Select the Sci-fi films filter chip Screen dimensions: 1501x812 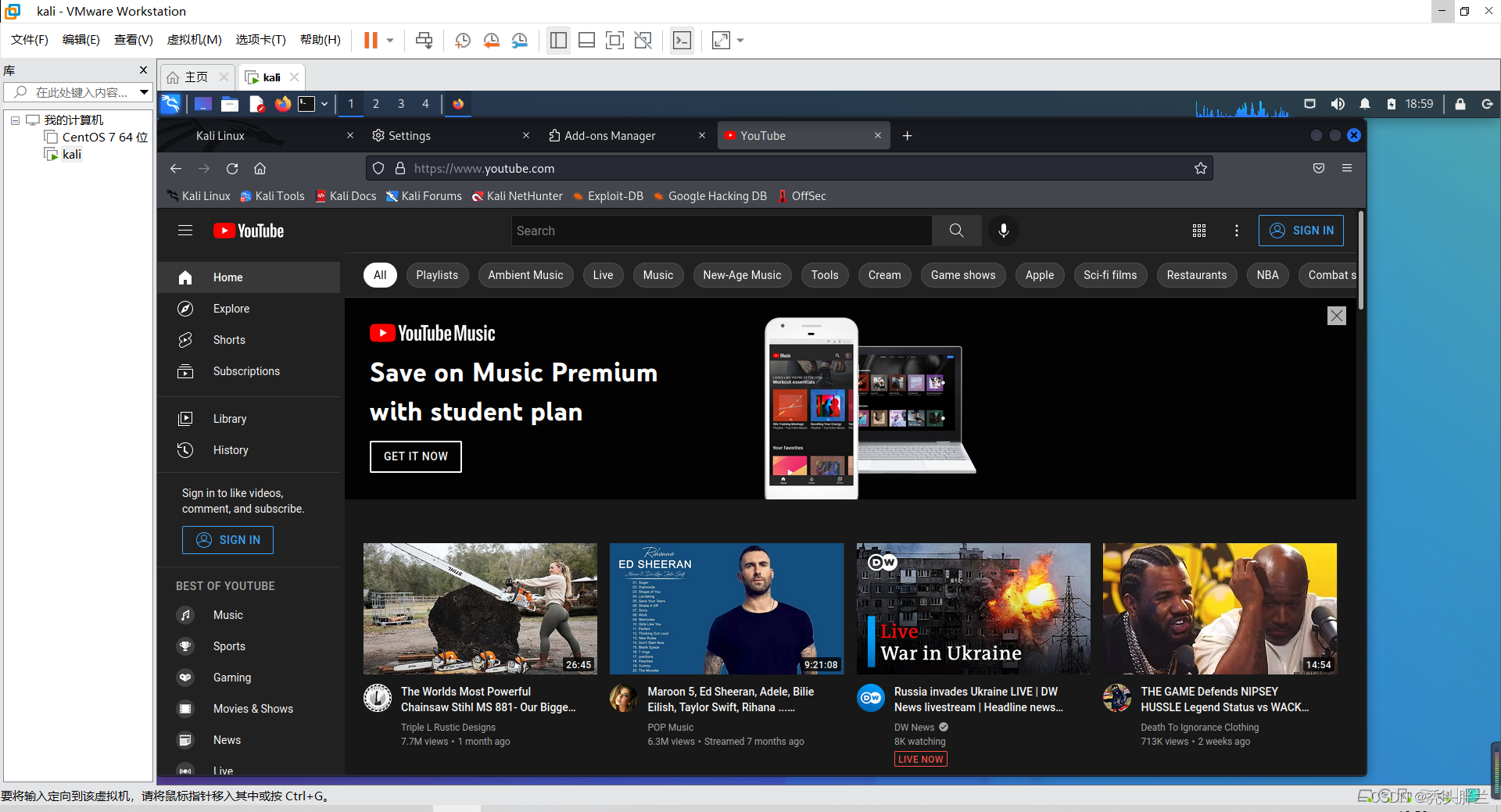click(x=1110, y=275)
